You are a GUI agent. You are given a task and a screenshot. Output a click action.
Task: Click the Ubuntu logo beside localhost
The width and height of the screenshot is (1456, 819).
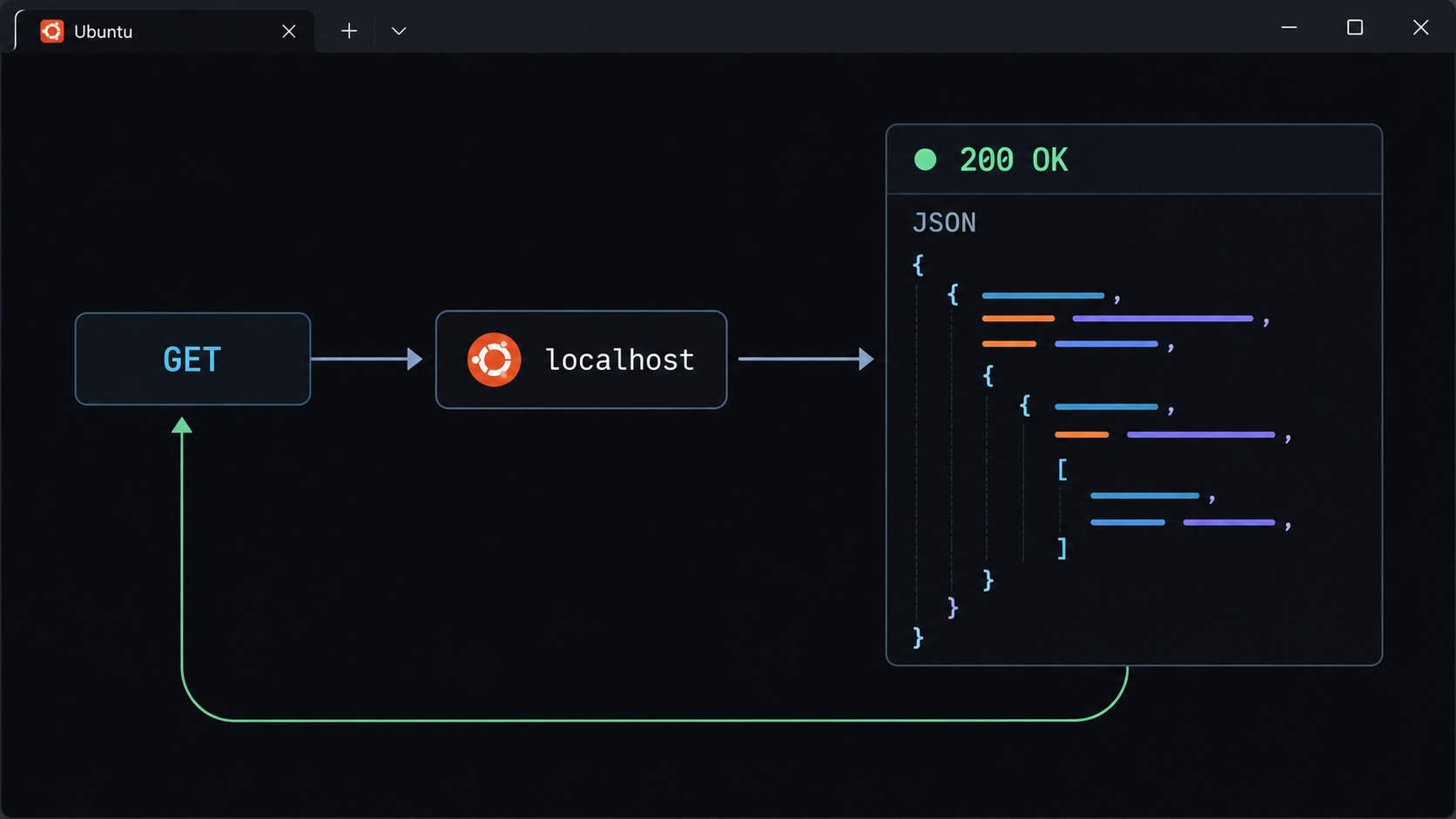pyautogui.click(x=494, y=359)
